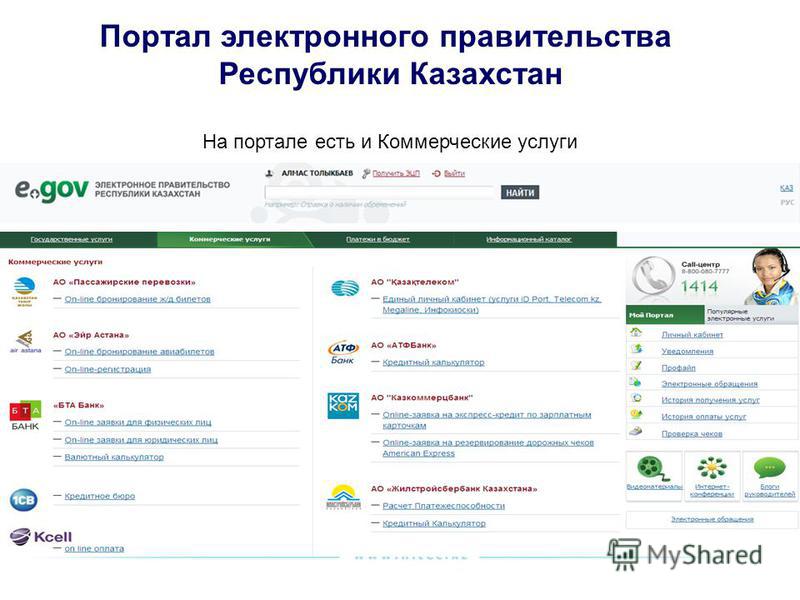The width and height of the screenshot is (800, 600).
Task: Open the American Express дорожных чеков link
Action: pyautogui.click(x=488, y=447)
